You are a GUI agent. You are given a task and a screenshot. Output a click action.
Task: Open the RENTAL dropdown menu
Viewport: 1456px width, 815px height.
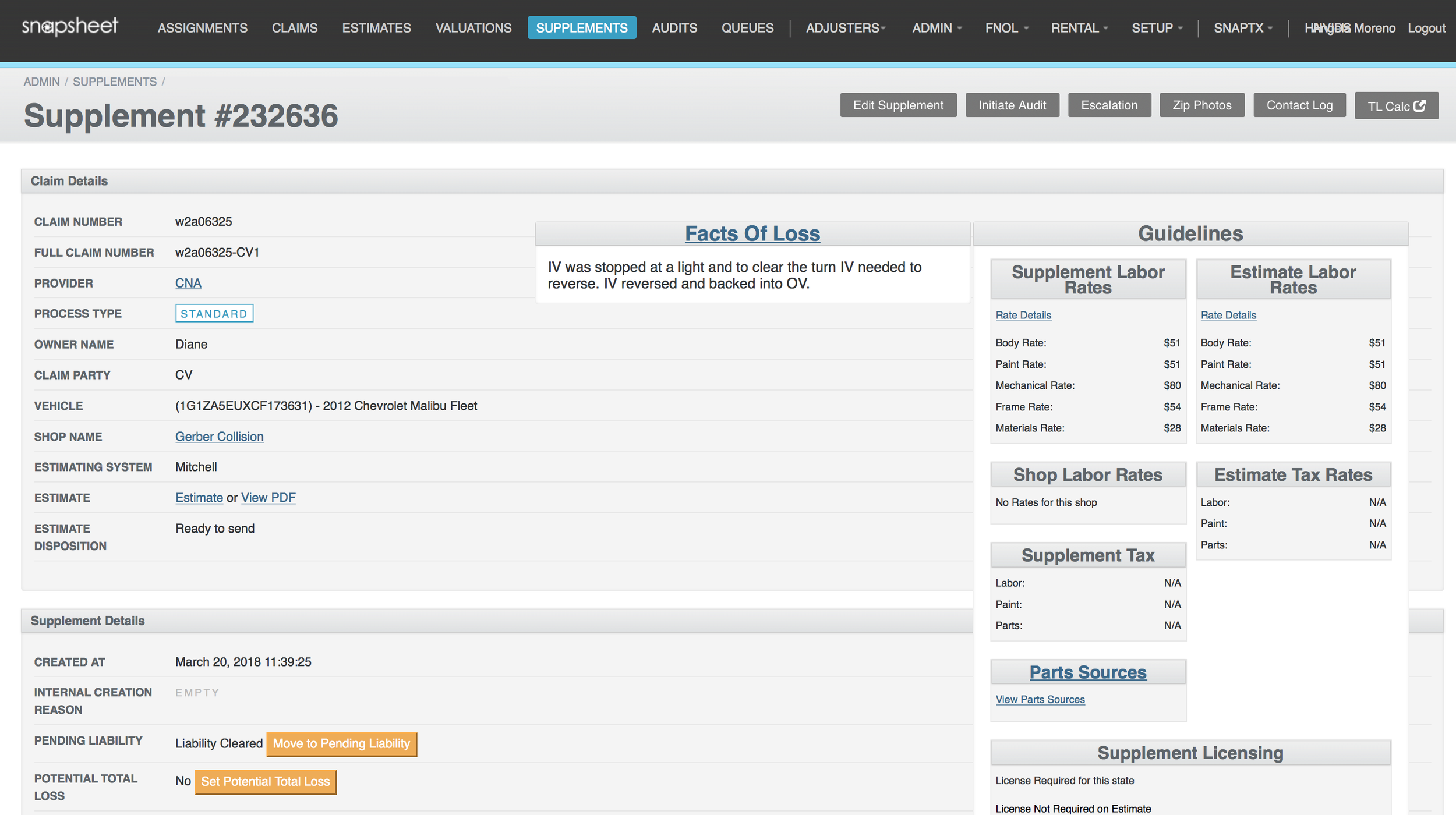1079,28
